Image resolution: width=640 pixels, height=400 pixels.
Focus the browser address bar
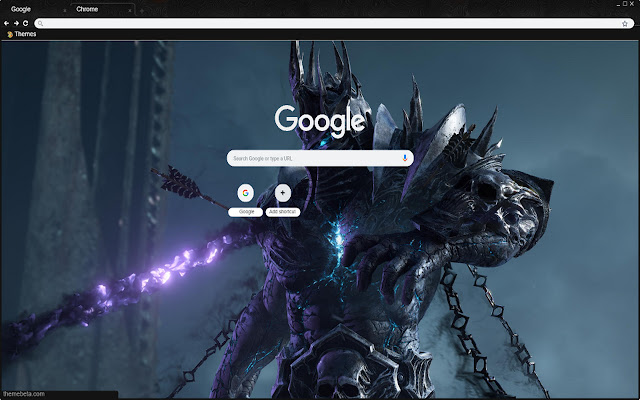click(x=334, y=24)
